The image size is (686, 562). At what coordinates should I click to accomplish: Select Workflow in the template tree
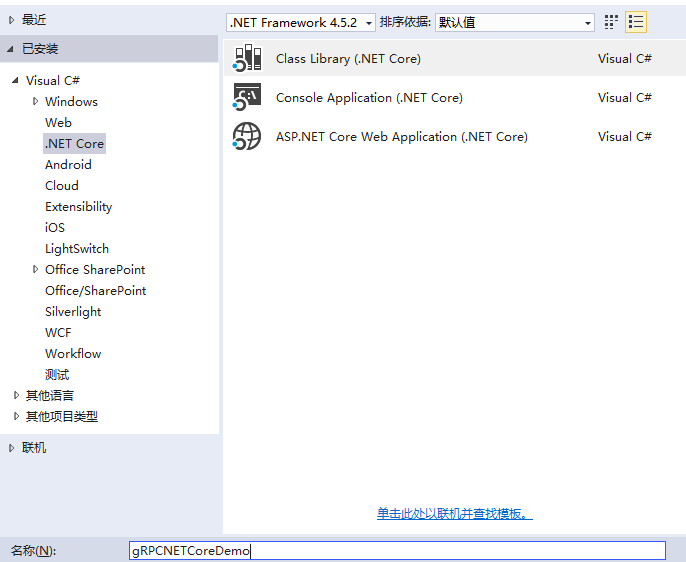pos(73,353)
